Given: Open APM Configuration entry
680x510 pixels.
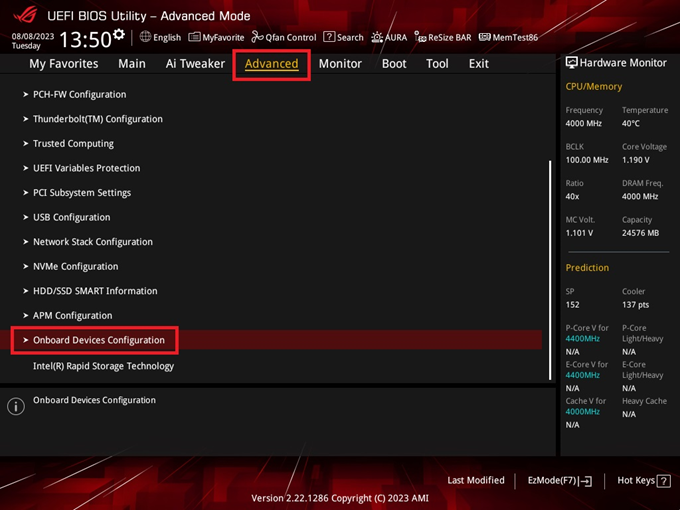Looking at the screenshot, I should tap(72, 315).
